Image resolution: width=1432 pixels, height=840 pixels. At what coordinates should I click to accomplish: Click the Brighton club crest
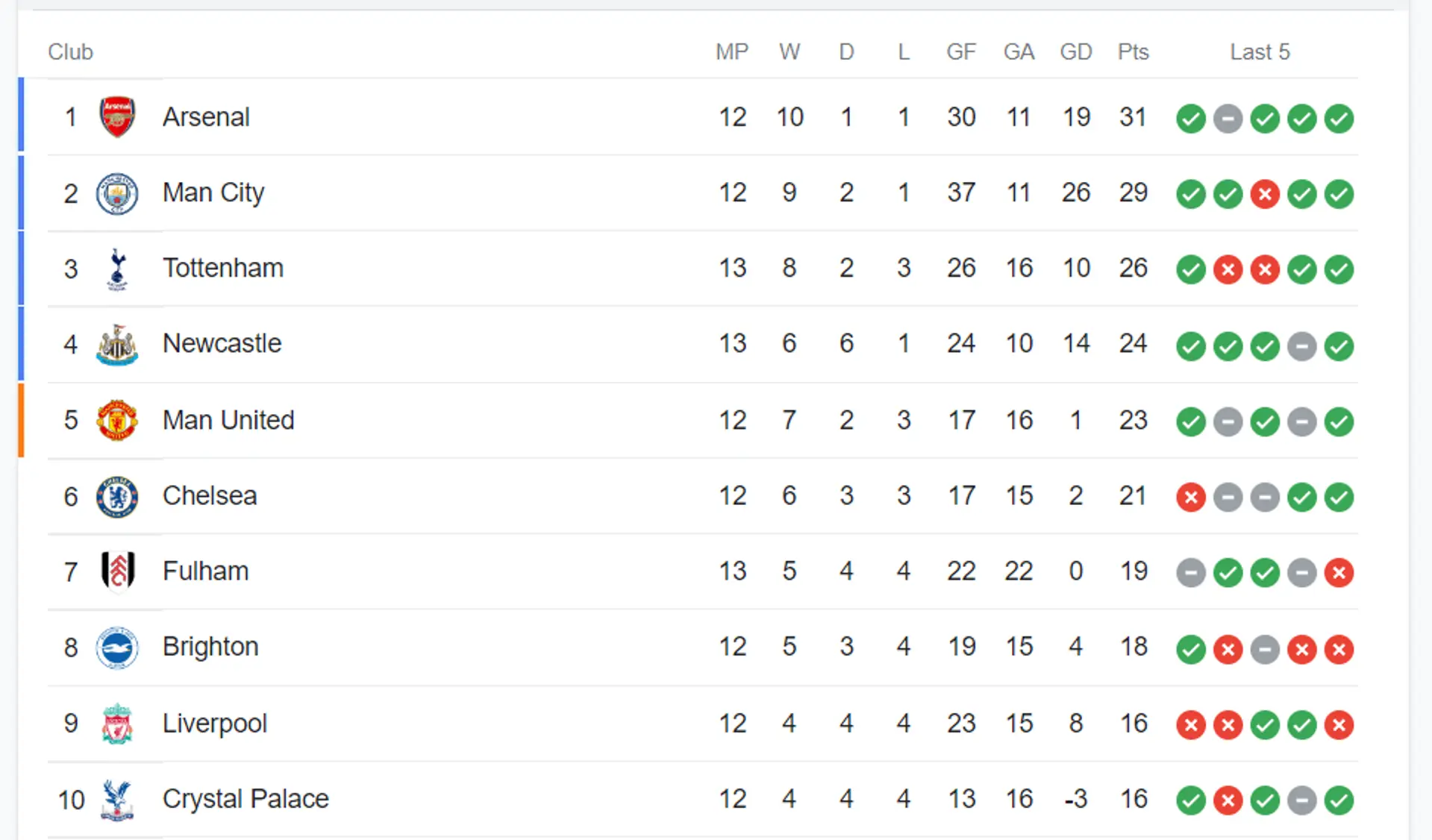coord(117,648)
